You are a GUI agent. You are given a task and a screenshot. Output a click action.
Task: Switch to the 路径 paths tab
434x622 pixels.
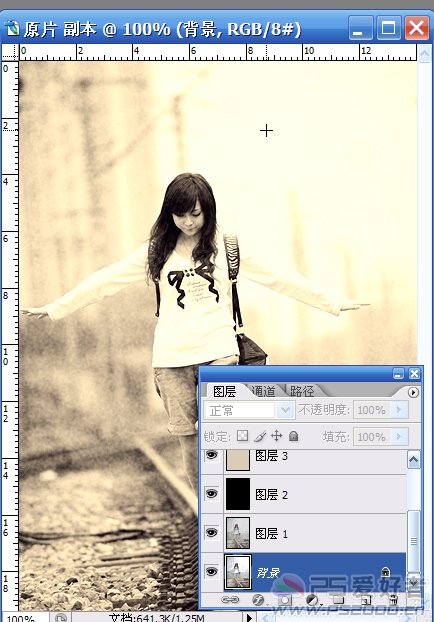click(x=302, y=391)
